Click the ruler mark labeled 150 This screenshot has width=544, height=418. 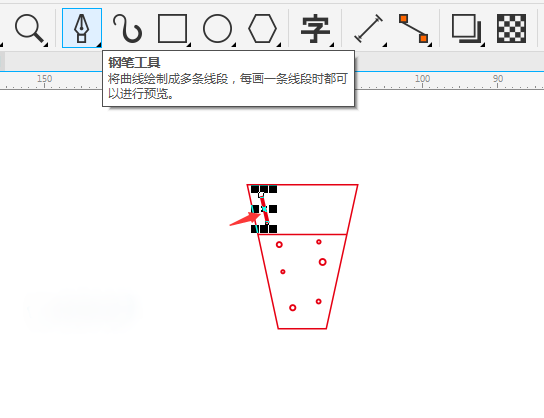[44, 79]
